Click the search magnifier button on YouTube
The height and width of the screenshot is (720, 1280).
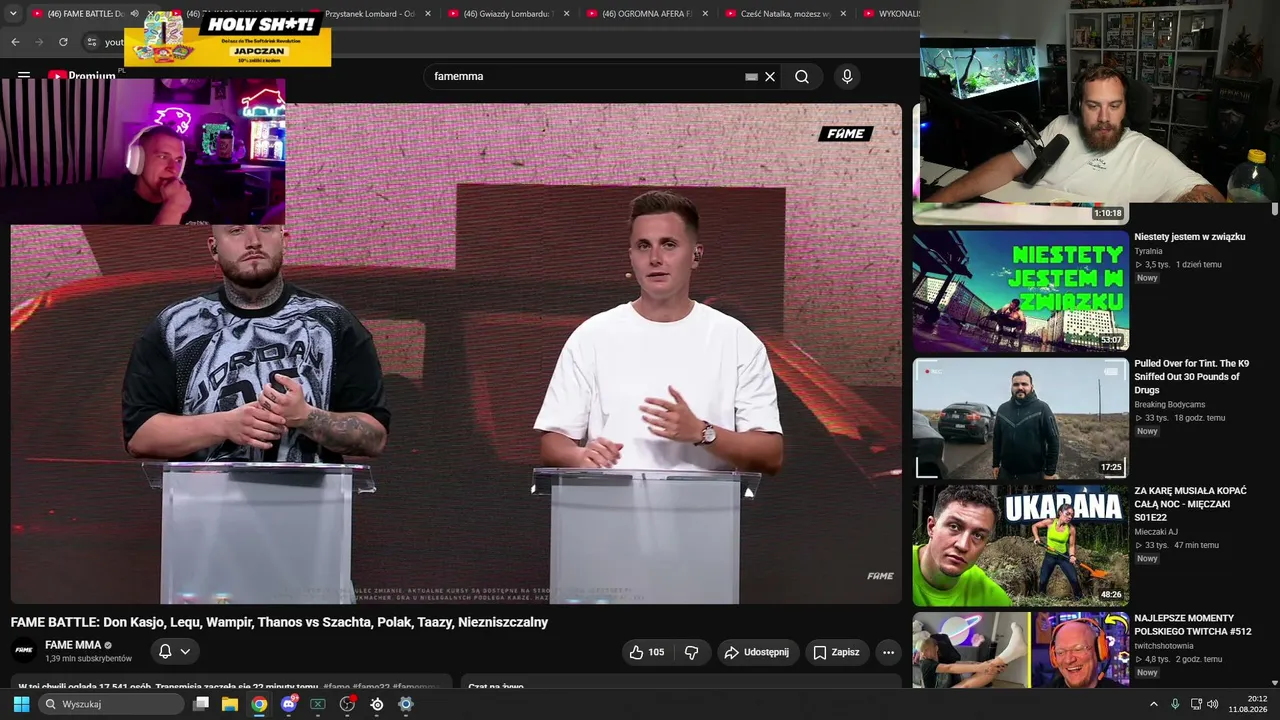pos(802,77)
